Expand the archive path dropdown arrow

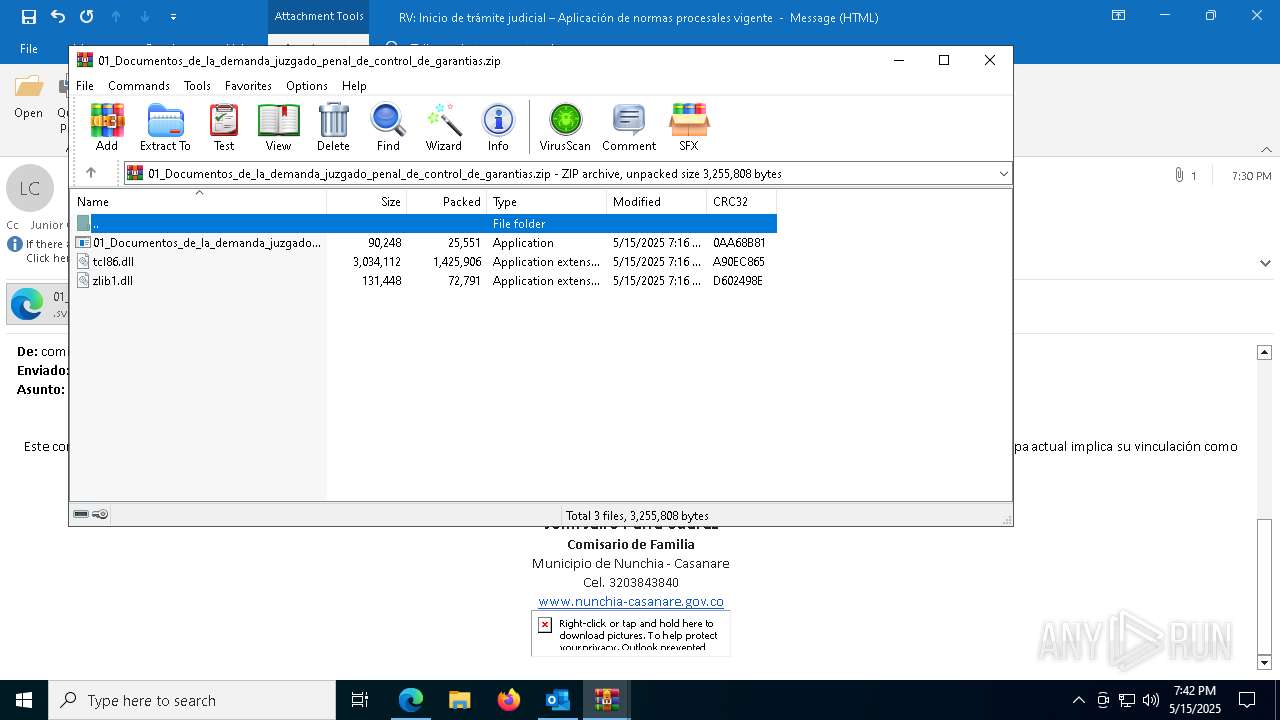click(1003, 174)
